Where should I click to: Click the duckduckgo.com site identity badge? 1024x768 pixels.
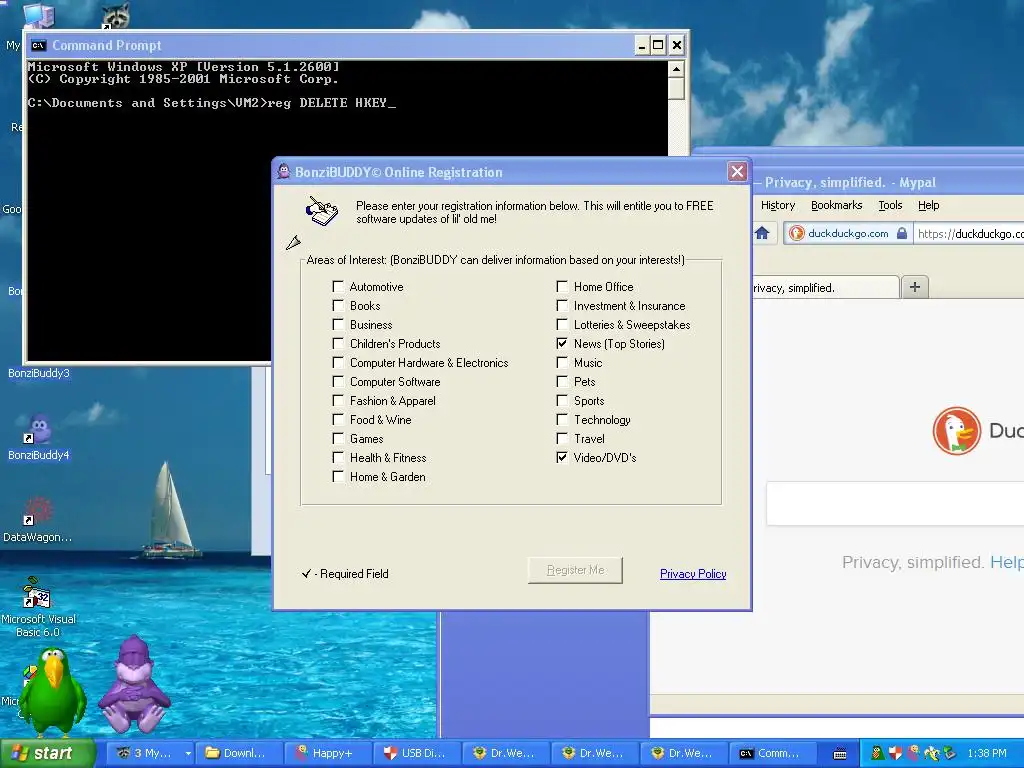point(847,233)
